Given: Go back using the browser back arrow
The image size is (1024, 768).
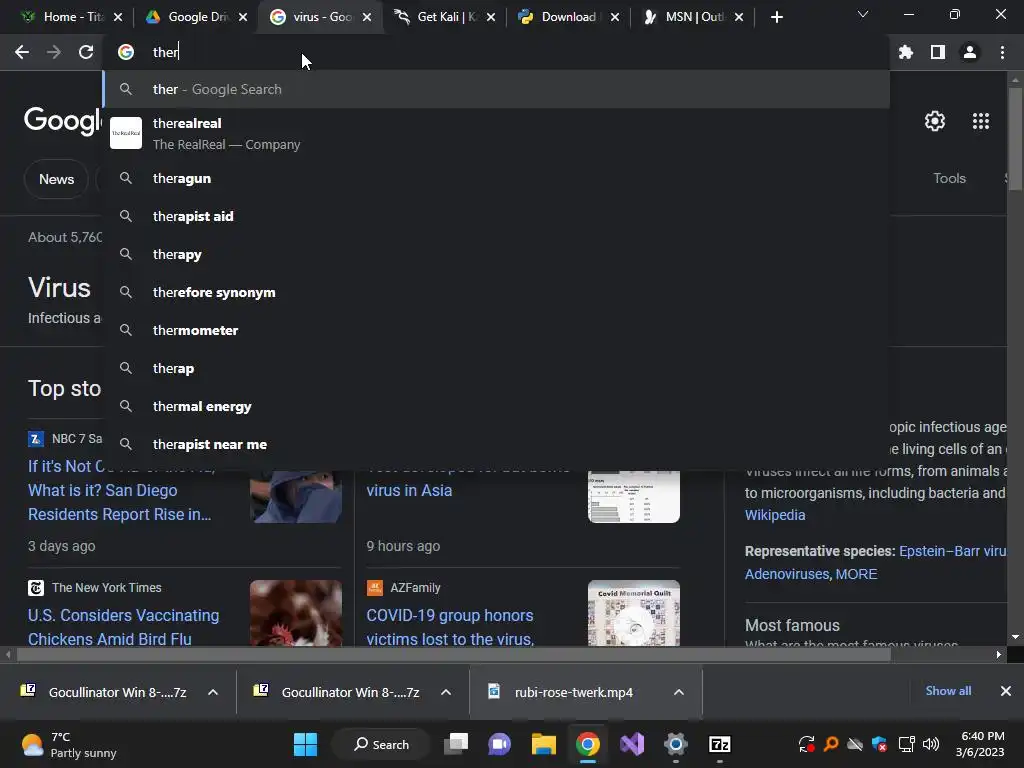Looking at the screenshot, I should [x=22, y=52].
